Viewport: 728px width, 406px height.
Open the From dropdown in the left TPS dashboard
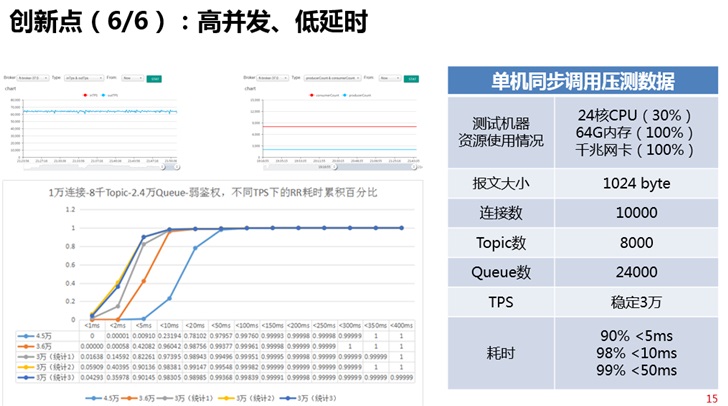coord(133,78)
